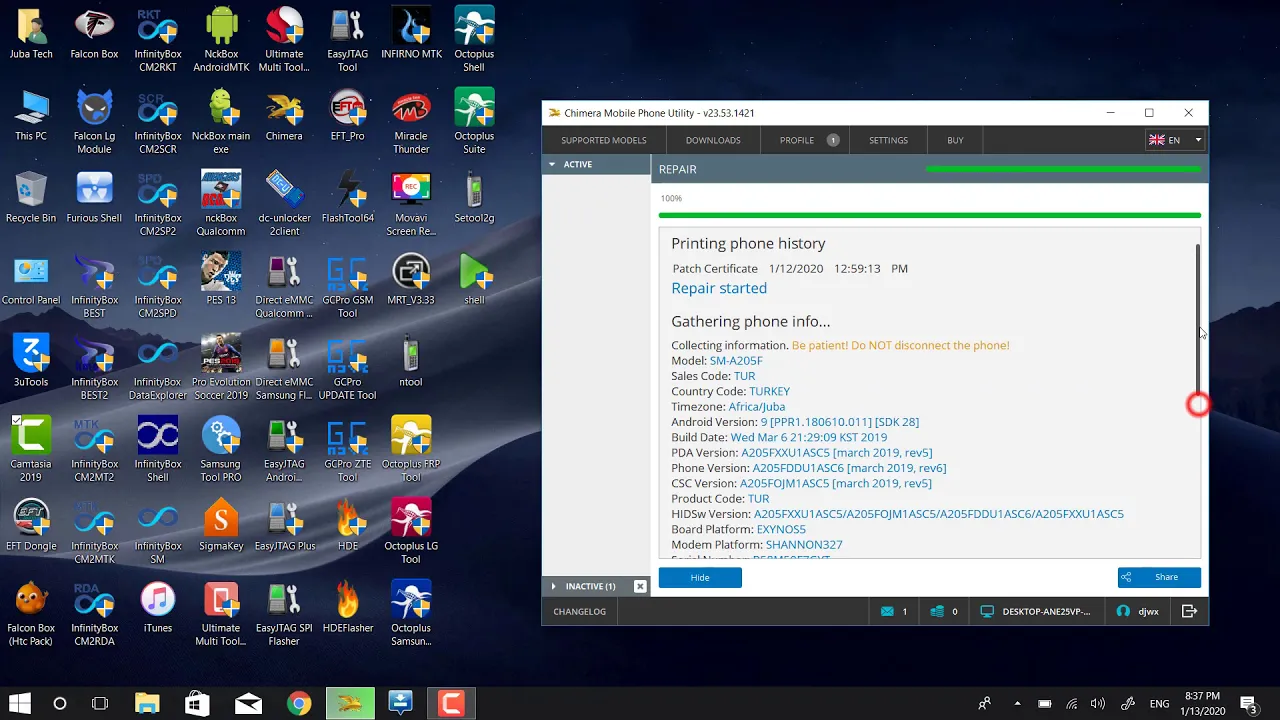
Task: Open the Octoplus FRP Tool icon
Action: 411,450
